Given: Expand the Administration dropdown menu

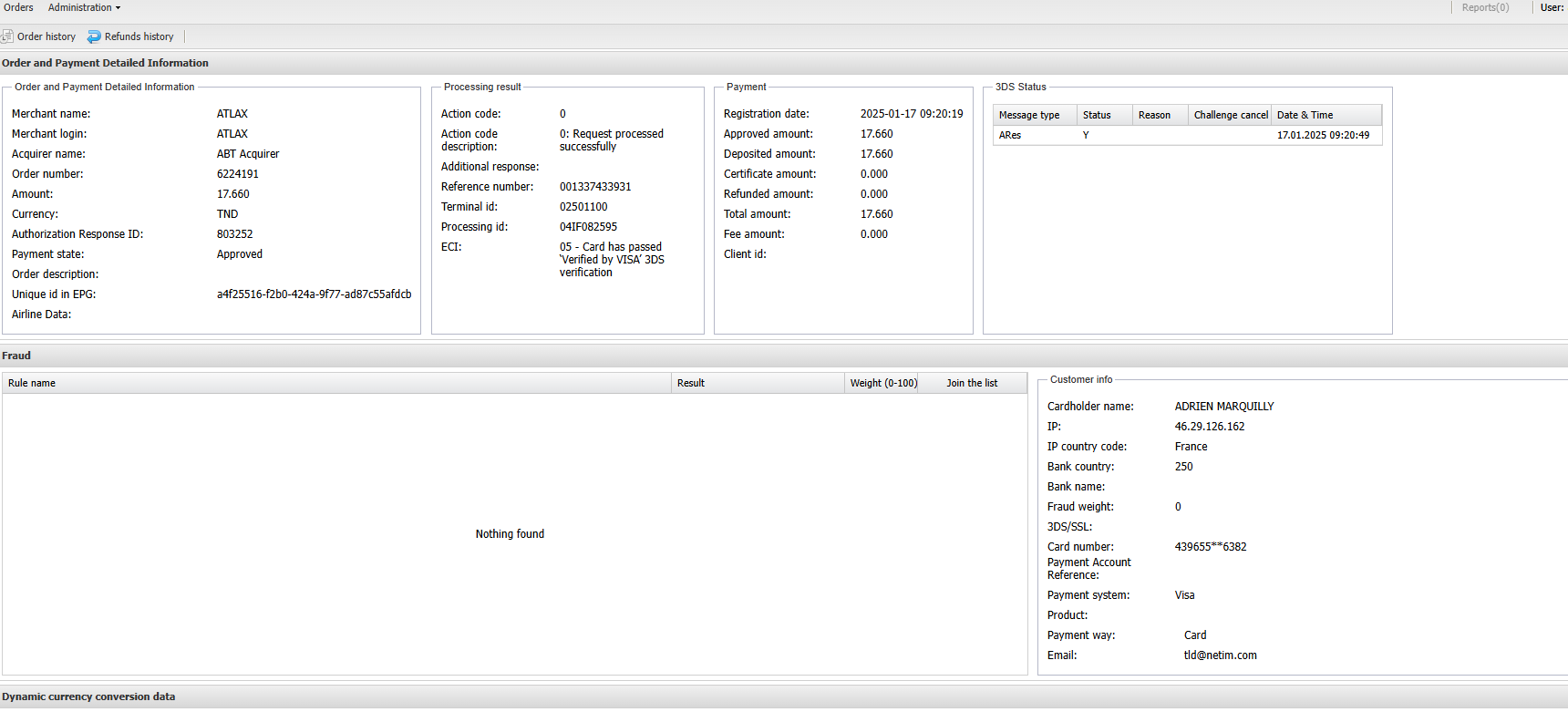Looking at the screenshot, I should (x=84, y=7).
